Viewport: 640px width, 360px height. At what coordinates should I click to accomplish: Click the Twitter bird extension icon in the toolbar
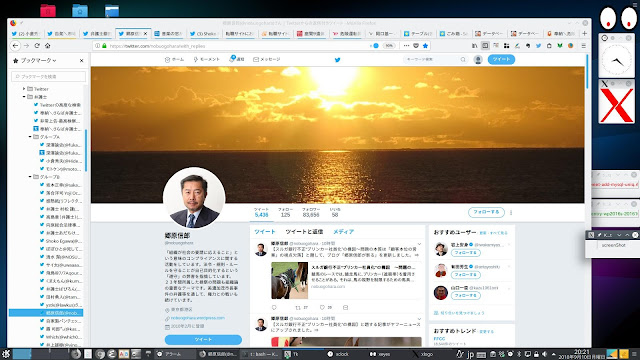[538, 46]
